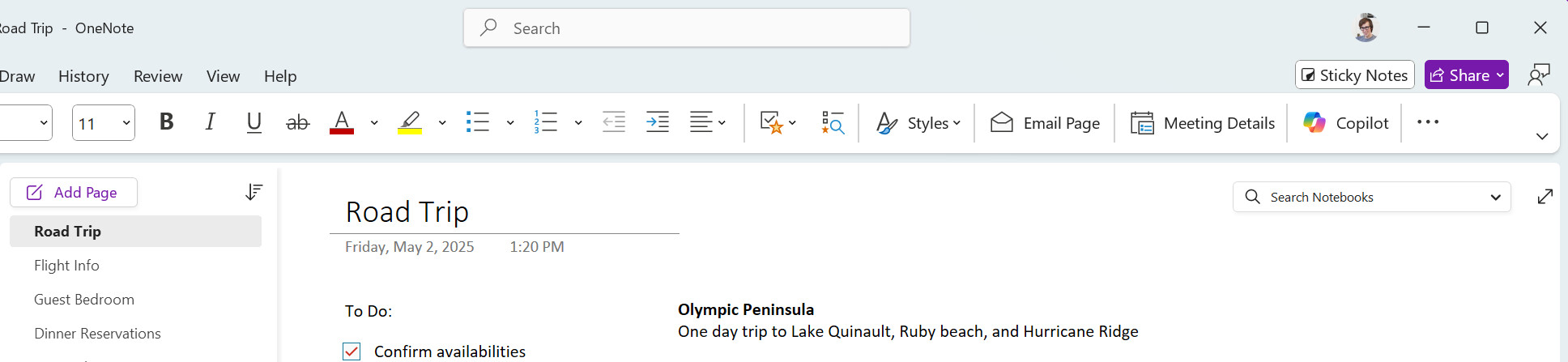1568x362 pixels.
Task: Increase indent of the paragraph
Action: coord(658,122)
